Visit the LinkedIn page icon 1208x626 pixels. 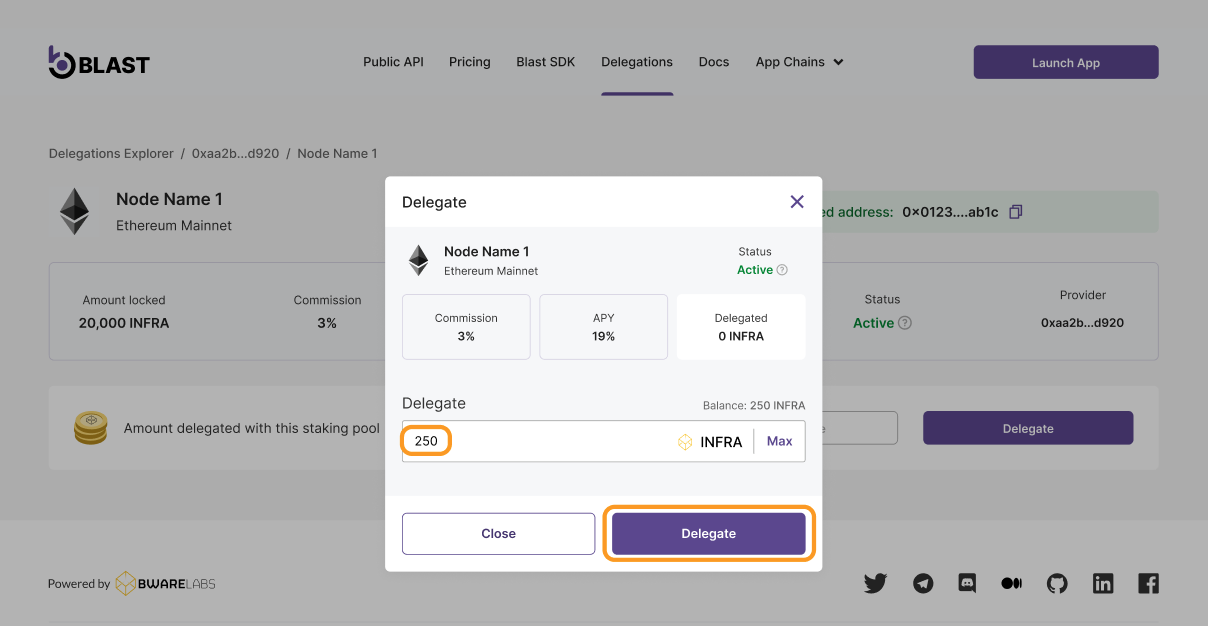point(1103,583)
